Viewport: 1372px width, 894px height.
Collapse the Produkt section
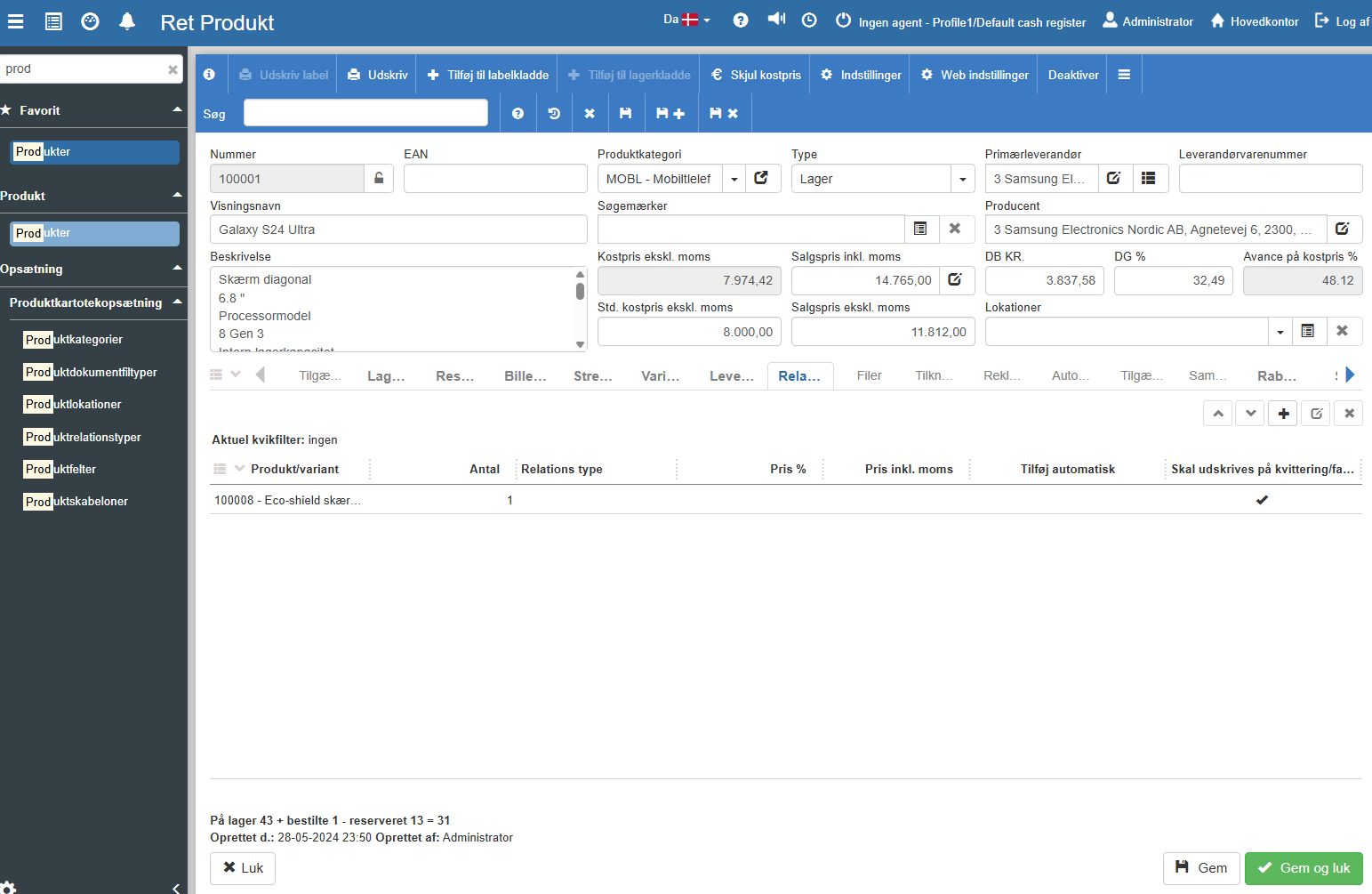click(x=177, y=195)
